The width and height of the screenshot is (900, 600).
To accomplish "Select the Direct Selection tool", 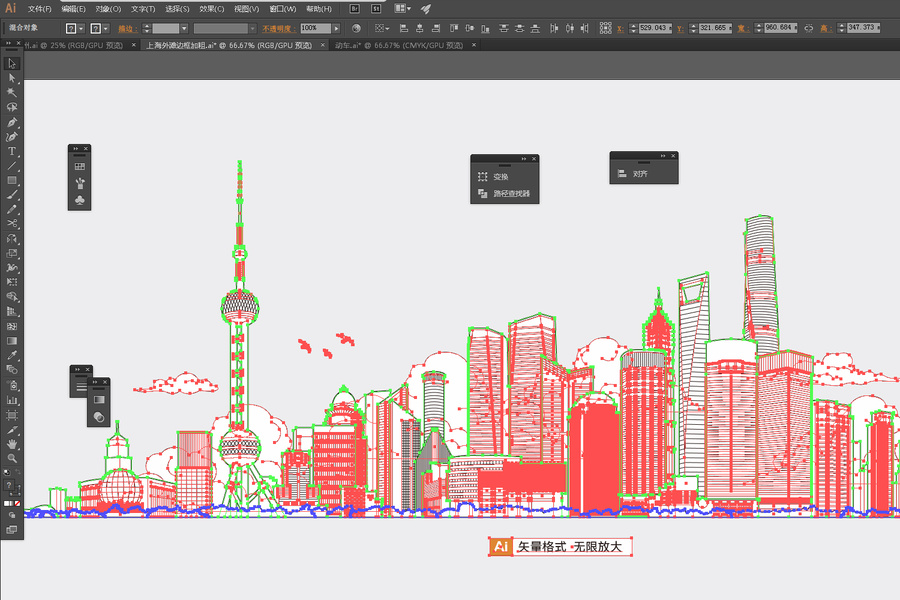I will tap(11, 78).
